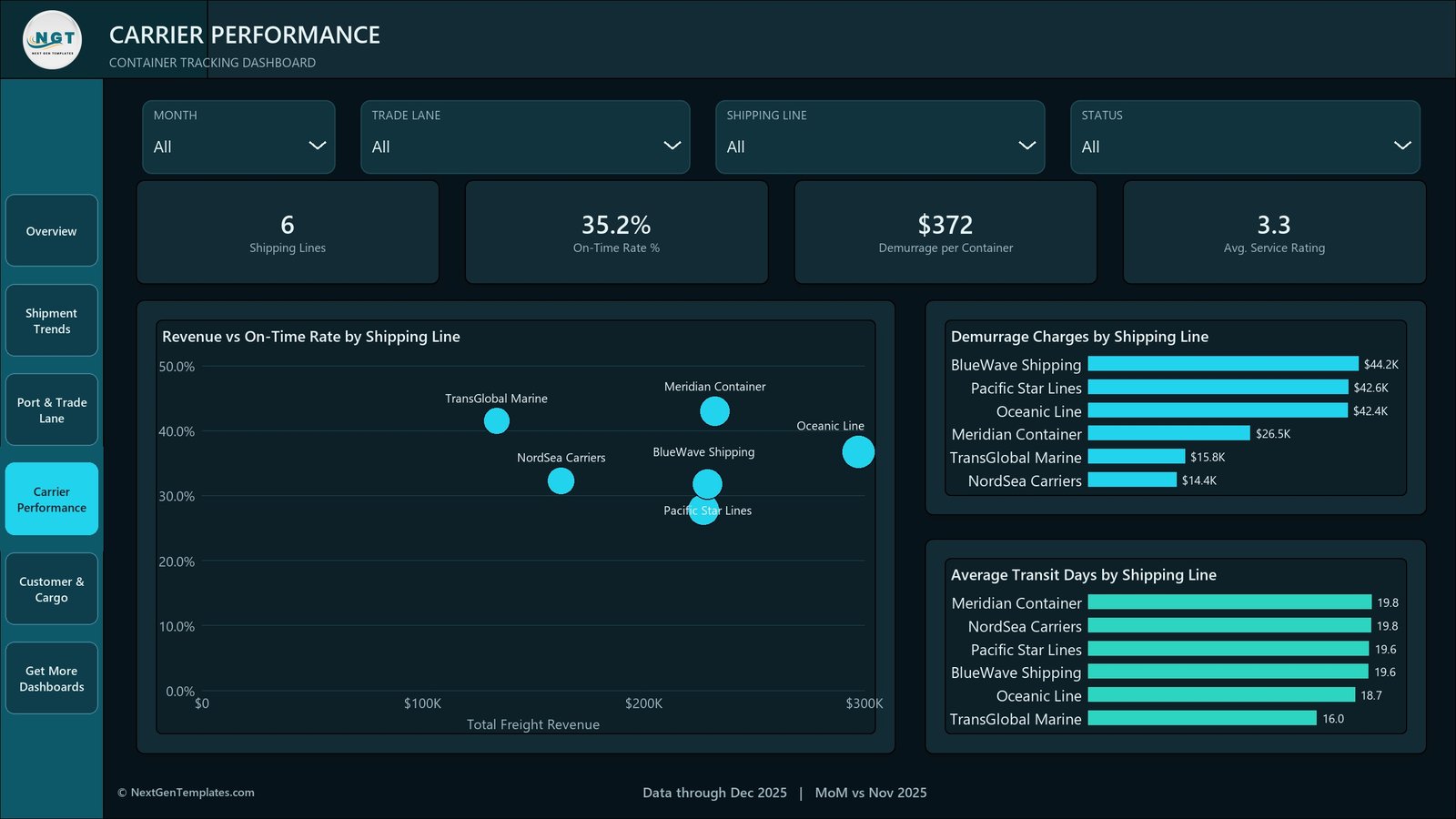Select the 6 Shipping Lines card
This screenshot has width=1456, height=819.
tap(288, 232)
